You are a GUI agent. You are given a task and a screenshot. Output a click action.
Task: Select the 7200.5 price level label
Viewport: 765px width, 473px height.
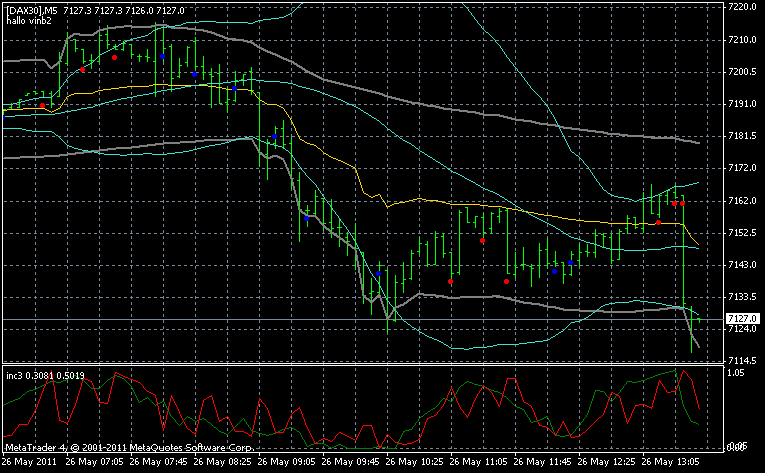[x=742, y=72]
